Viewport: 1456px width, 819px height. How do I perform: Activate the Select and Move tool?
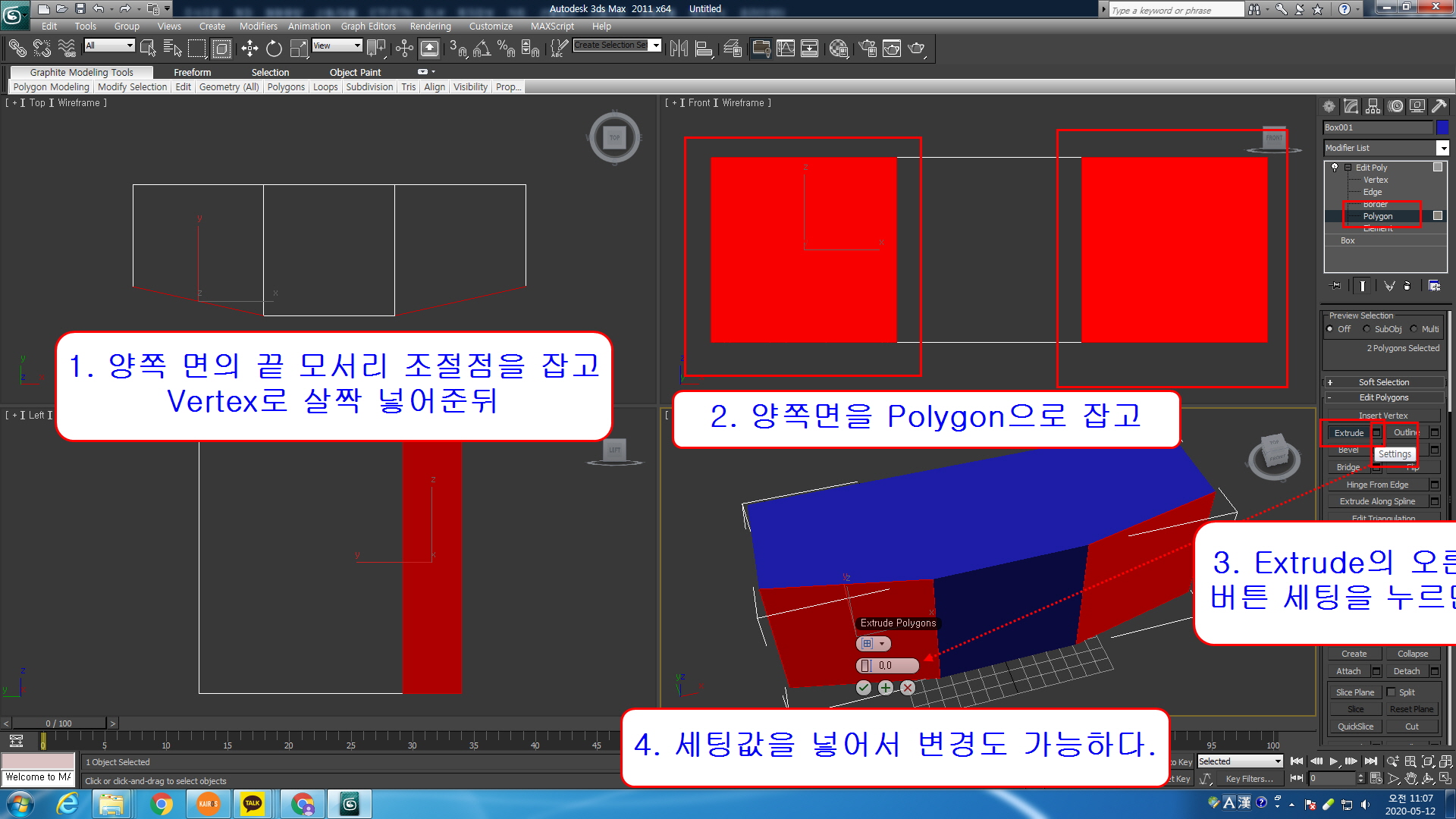pyautogui.click(x=249, y=49)
